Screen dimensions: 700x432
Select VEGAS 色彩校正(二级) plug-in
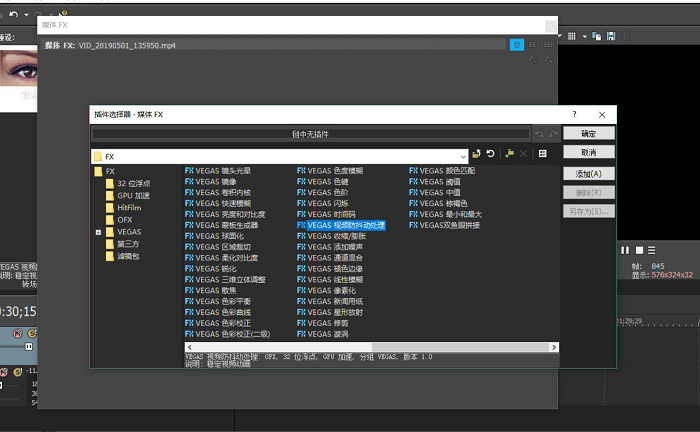[x=228, y=334]
